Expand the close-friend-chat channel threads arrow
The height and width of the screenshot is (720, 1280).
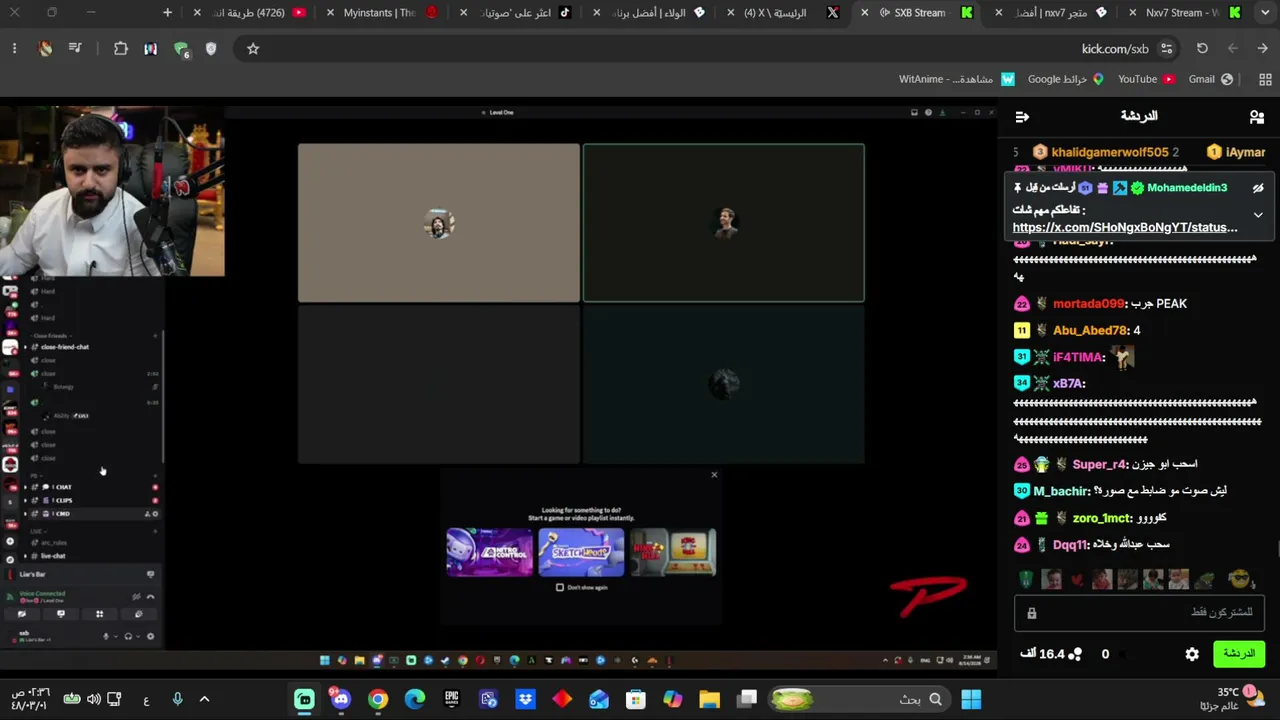(x=25, y=347)
